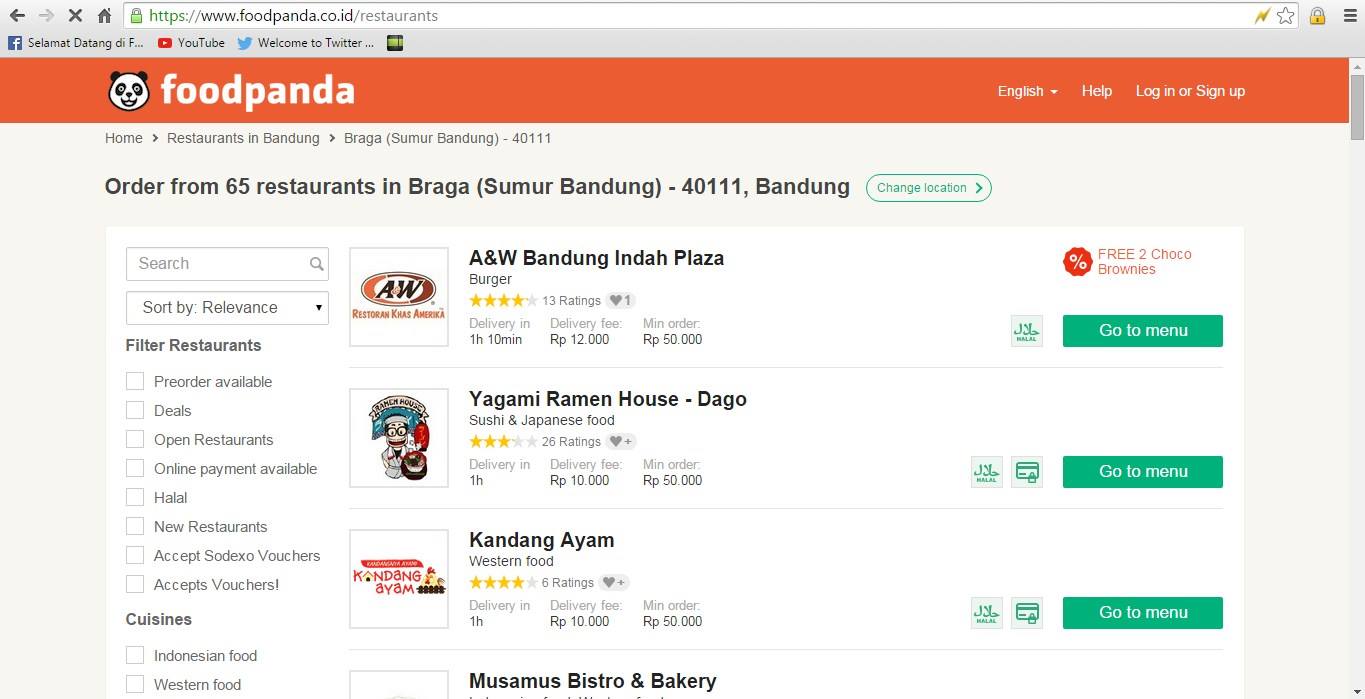Click the Kandang Ayam heart favorite icon
Screen dimensions: 1365x699
pyautogui.click(x=615, y=582)
